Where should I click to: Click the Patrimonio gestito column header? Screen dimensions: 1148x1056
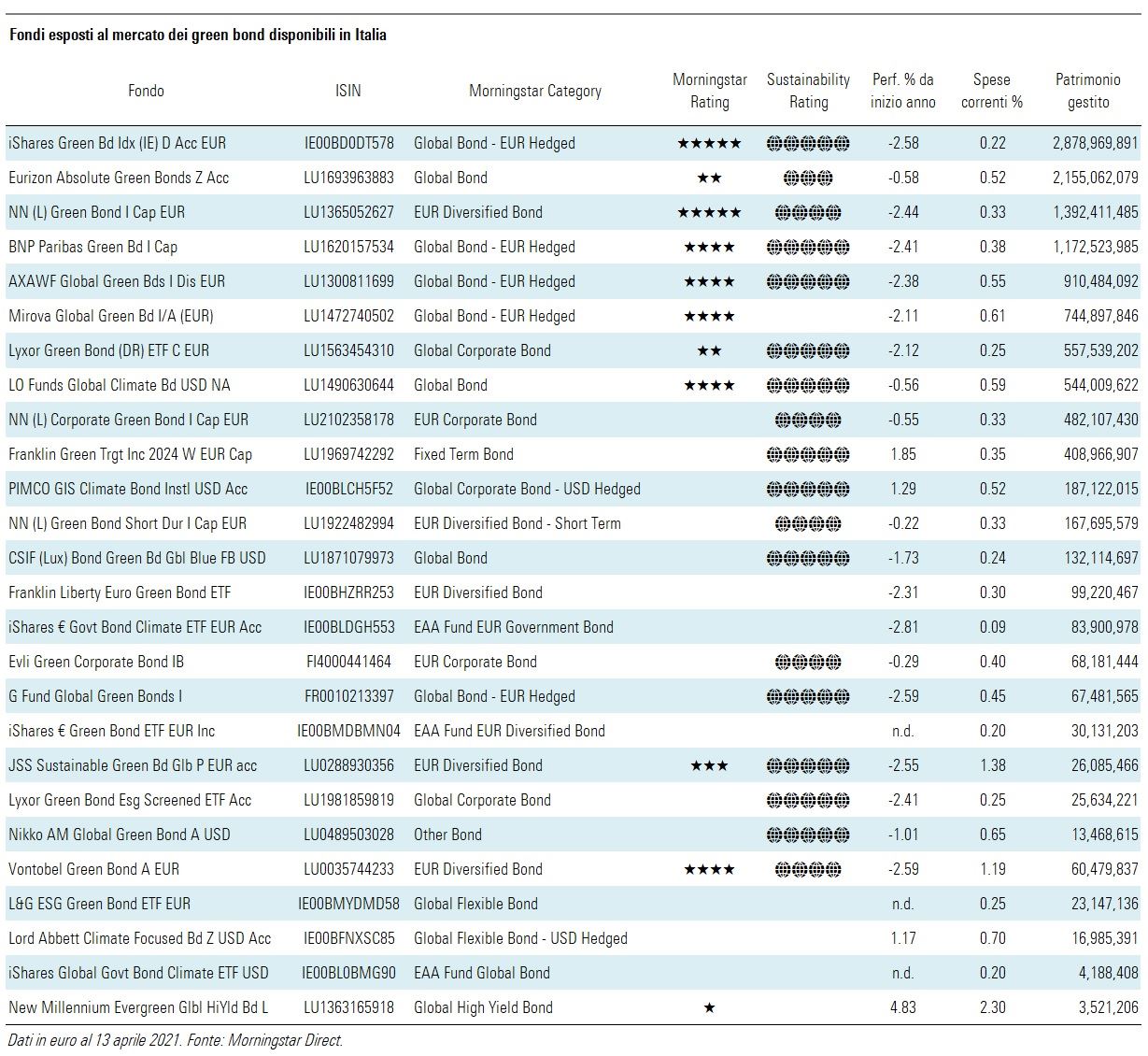[1087, 91]
